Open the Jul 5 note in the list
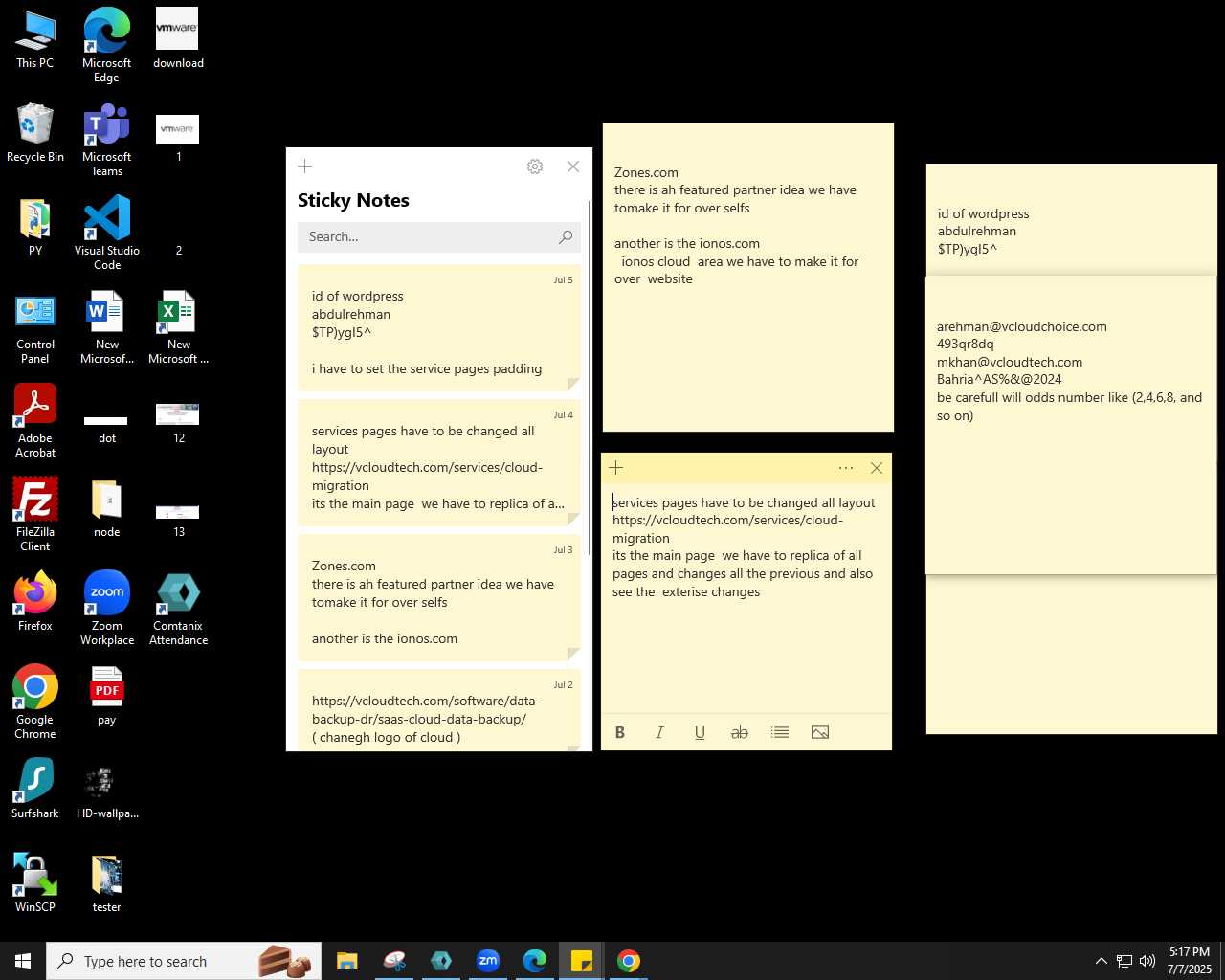 coord(439,328)
